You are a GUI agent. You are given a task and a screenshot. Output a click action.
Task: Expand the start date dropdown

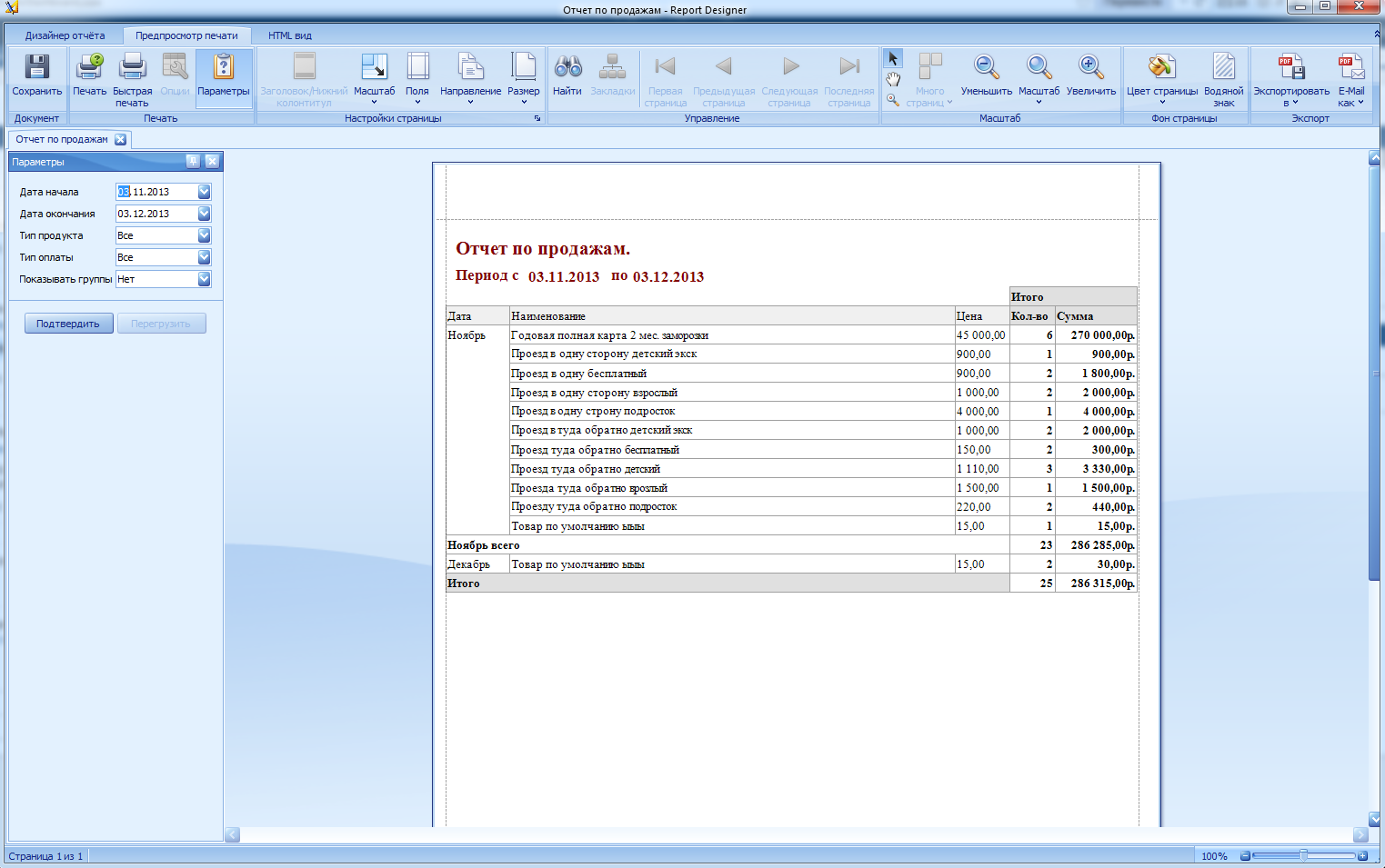[204, 192]
